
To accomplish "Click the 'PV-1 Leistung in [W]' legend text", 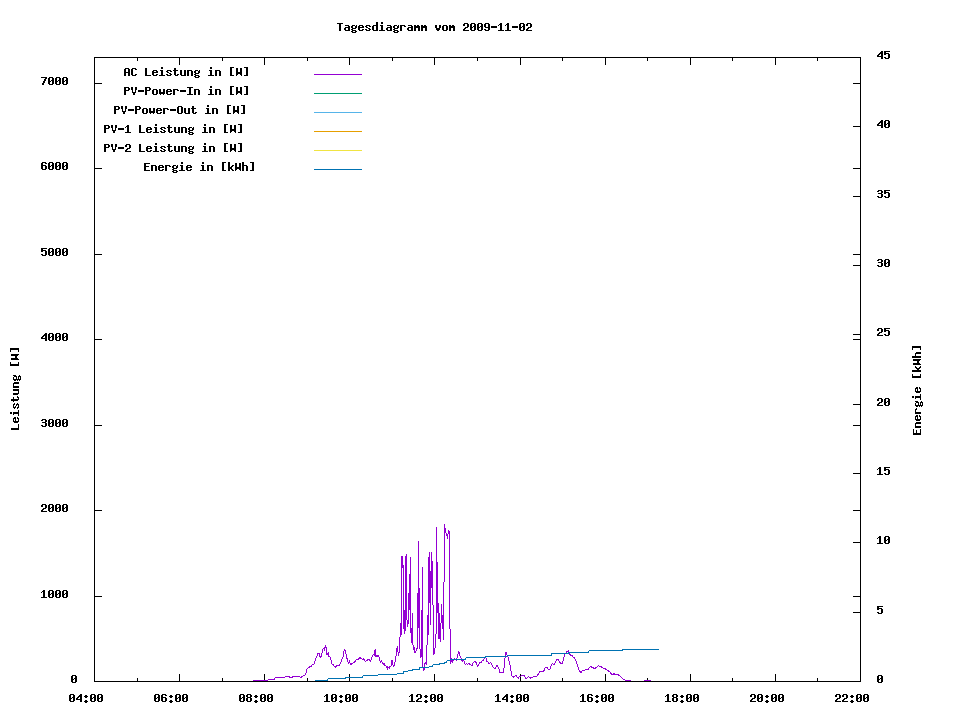I will (173, 129).
